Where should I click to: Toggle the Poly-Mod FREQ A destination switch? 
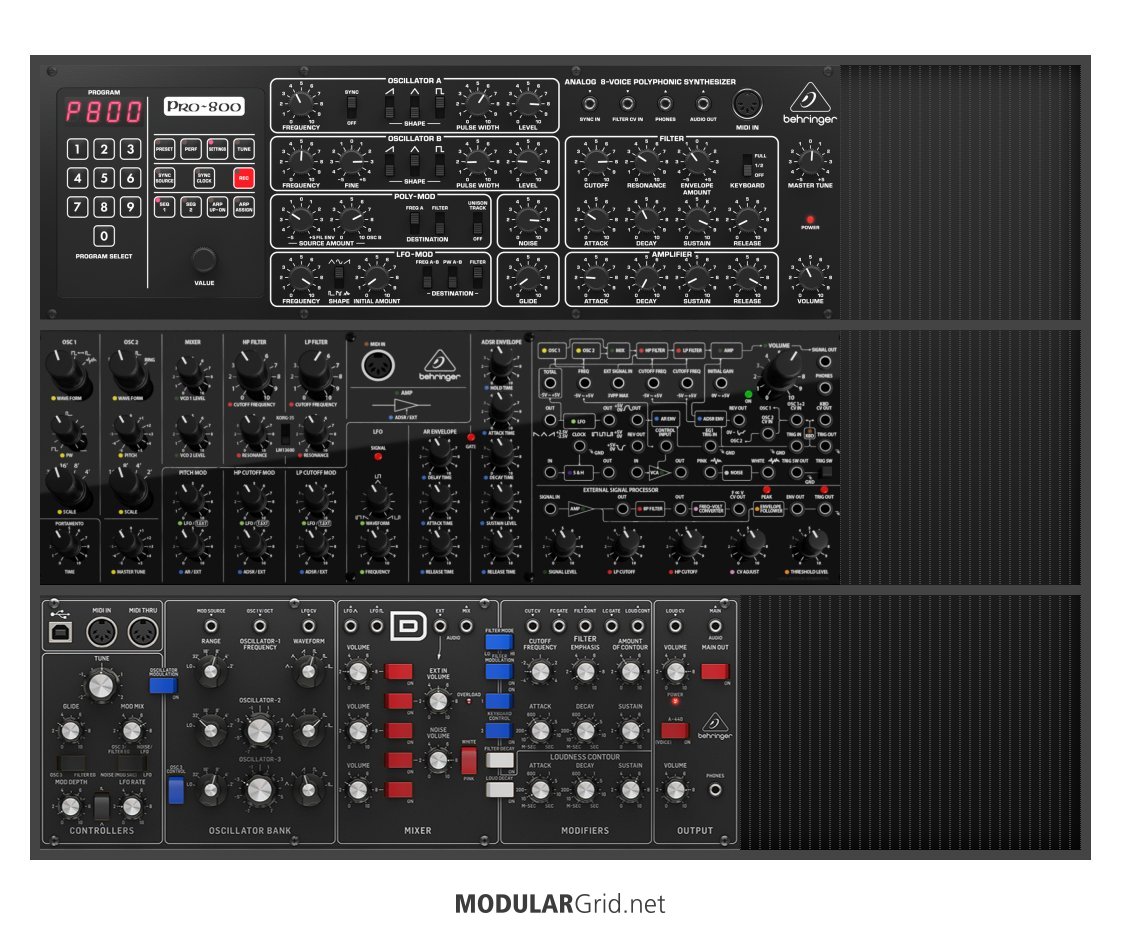click(x=414, y=222)
